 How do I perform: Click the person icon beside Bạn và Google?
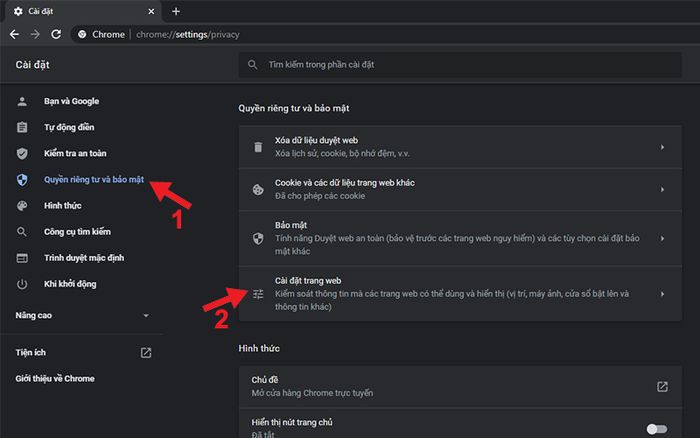(22, 101)
